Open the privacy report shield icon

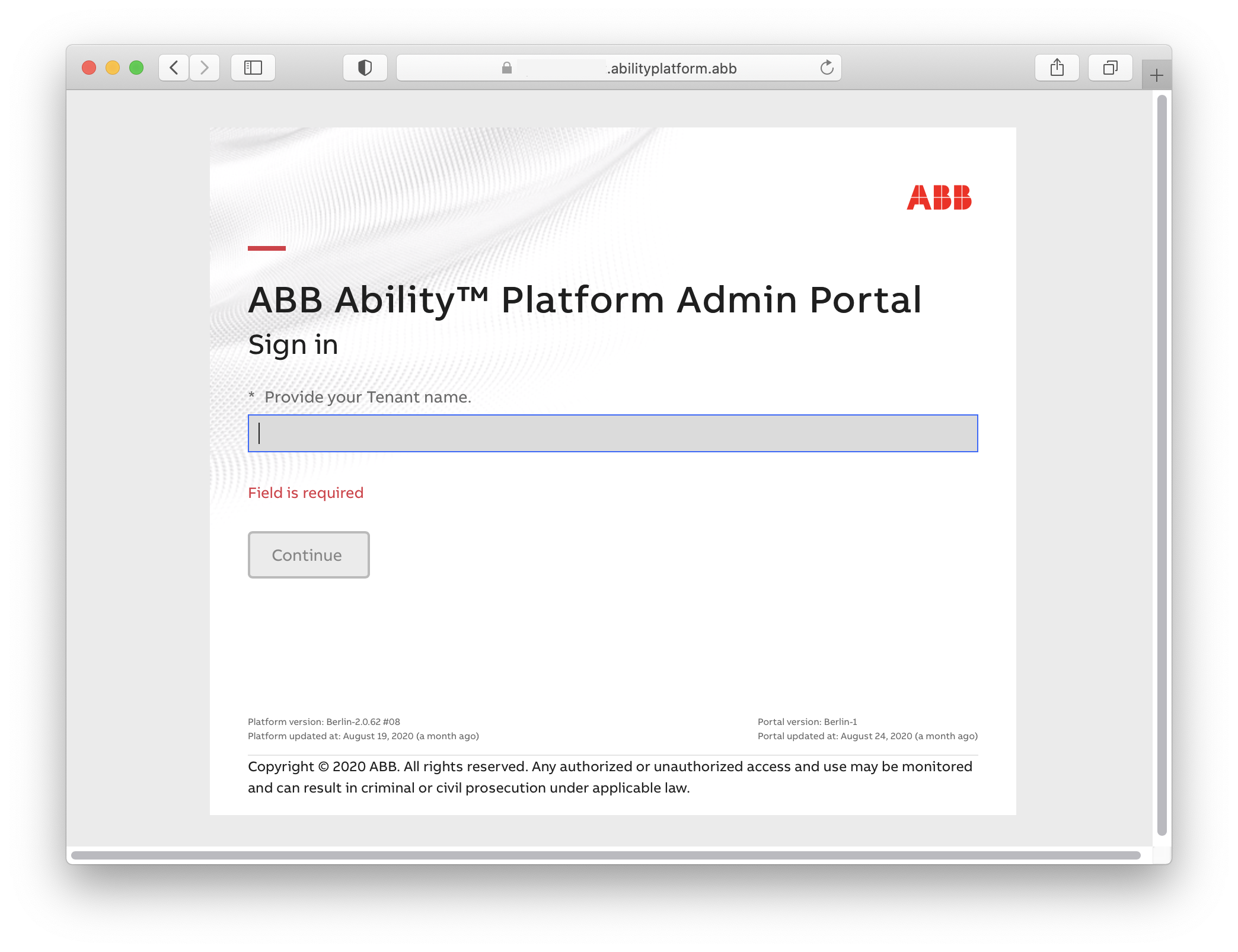[x=365, y=68]
